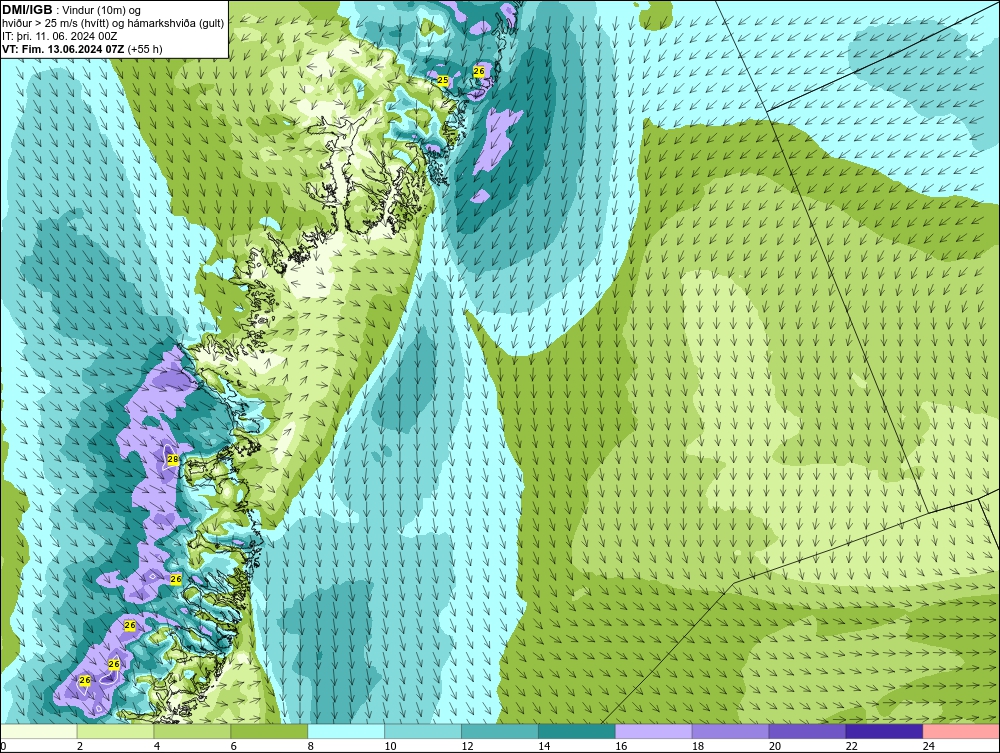Click the legend scale value "12"
1000x753 pixels.
pos(467,746)
